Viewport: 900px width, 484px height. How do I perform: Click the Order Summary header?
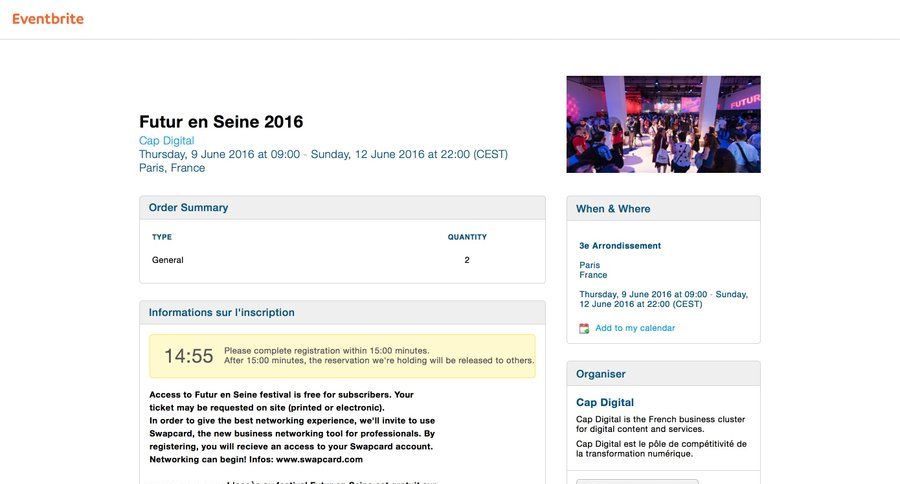(x=342, y=208)
